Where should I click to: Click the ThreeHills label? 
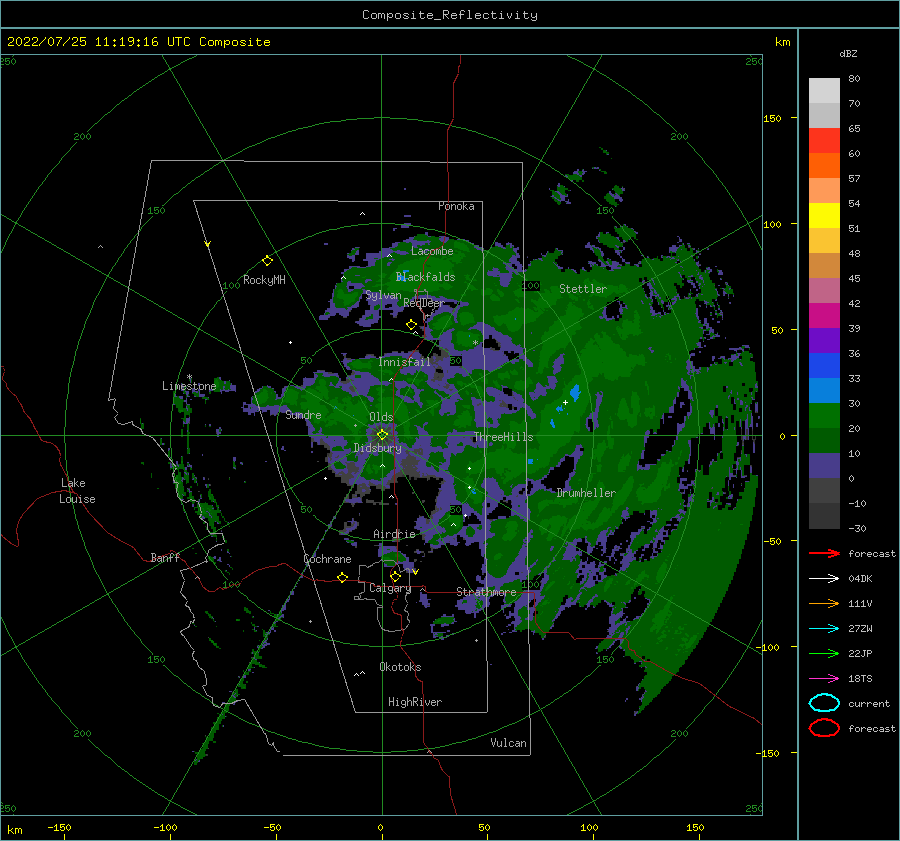503,437
